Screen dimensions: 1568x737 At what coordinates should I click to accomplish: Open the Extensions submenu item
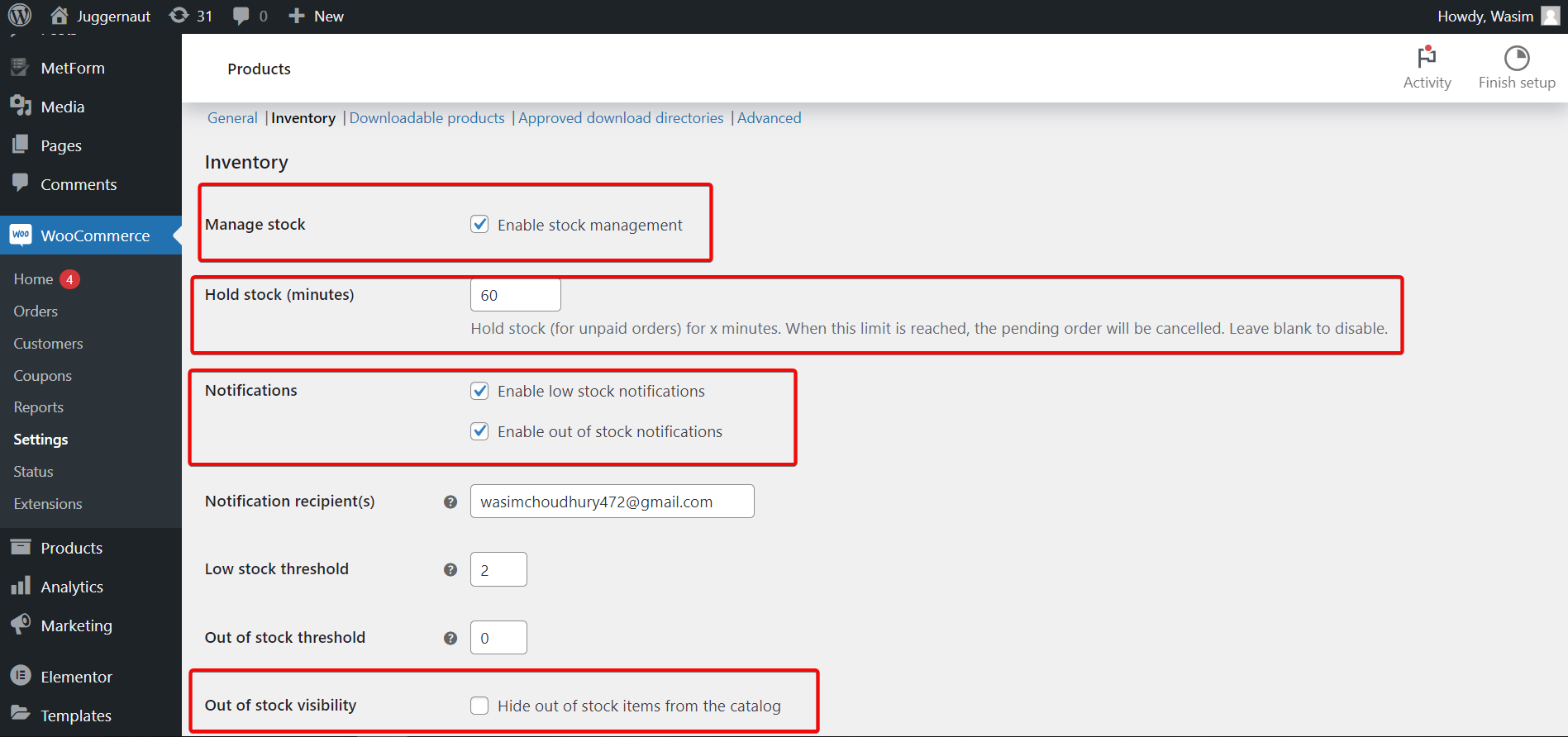tap(48, 504)
